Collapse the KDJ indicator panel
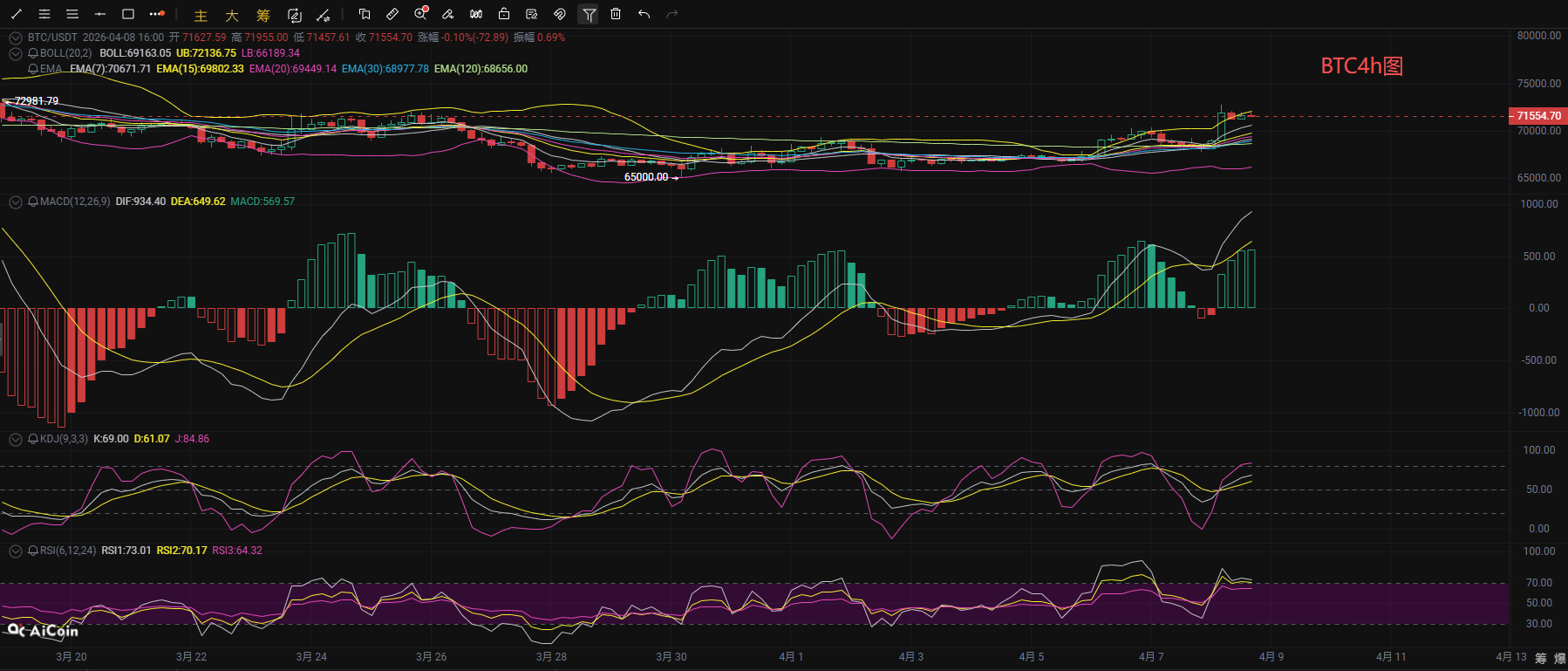Screen dimensions: 1568x671 click(x=15, y=439)
